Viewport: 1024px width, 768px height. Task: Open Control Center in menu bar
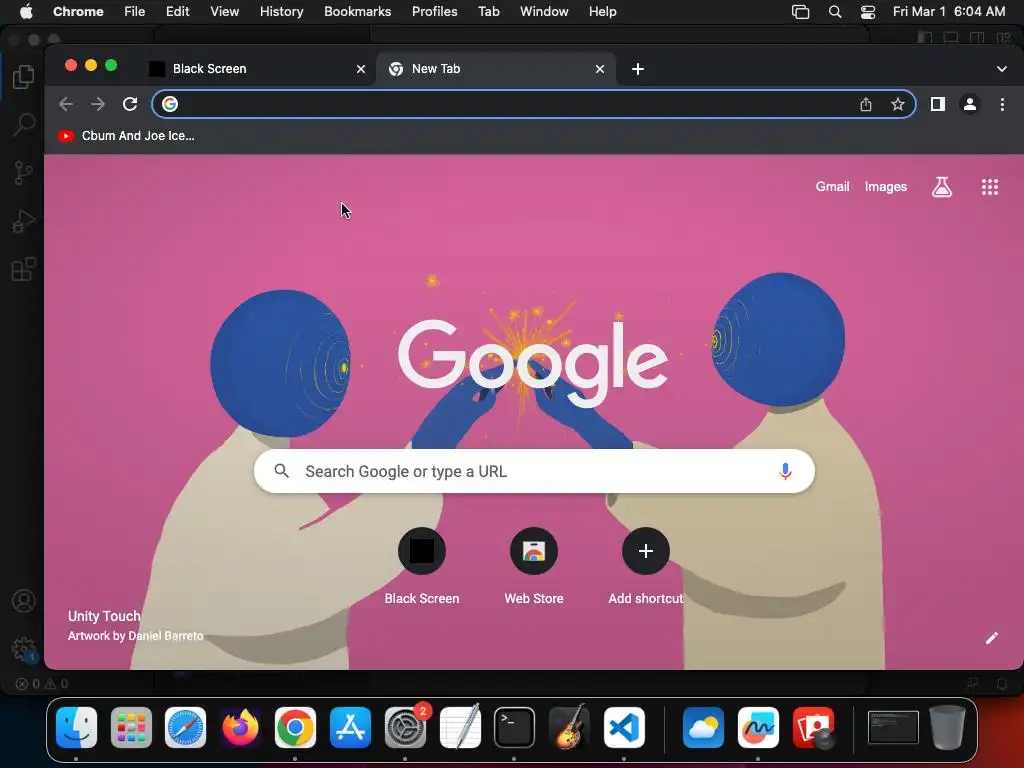click(x=867, y=12)
